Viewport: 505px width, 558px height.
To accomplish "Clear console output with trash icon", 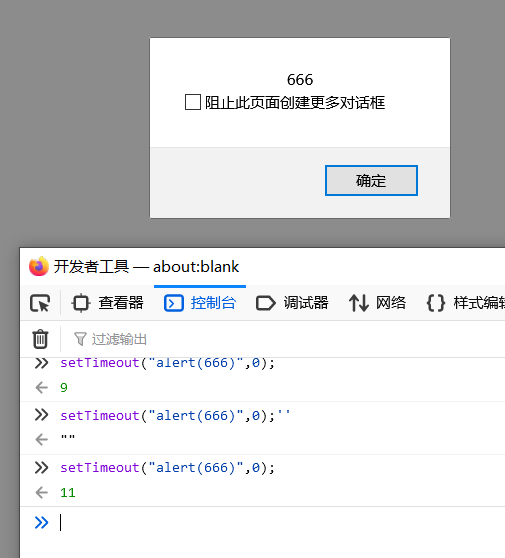I will pos(40,339).
